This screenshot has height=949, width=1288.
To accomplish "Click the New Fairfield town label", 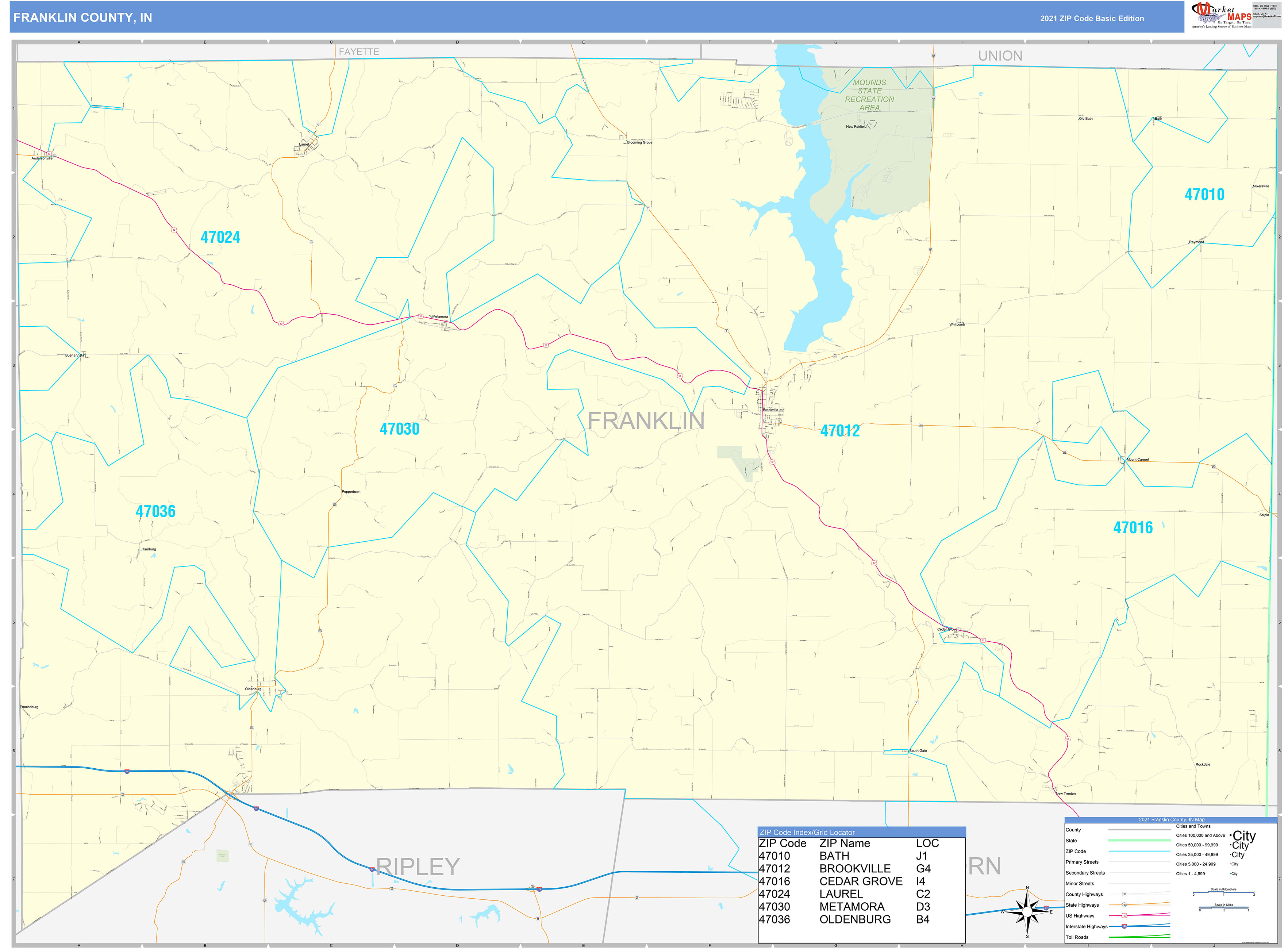I will 856,126.
